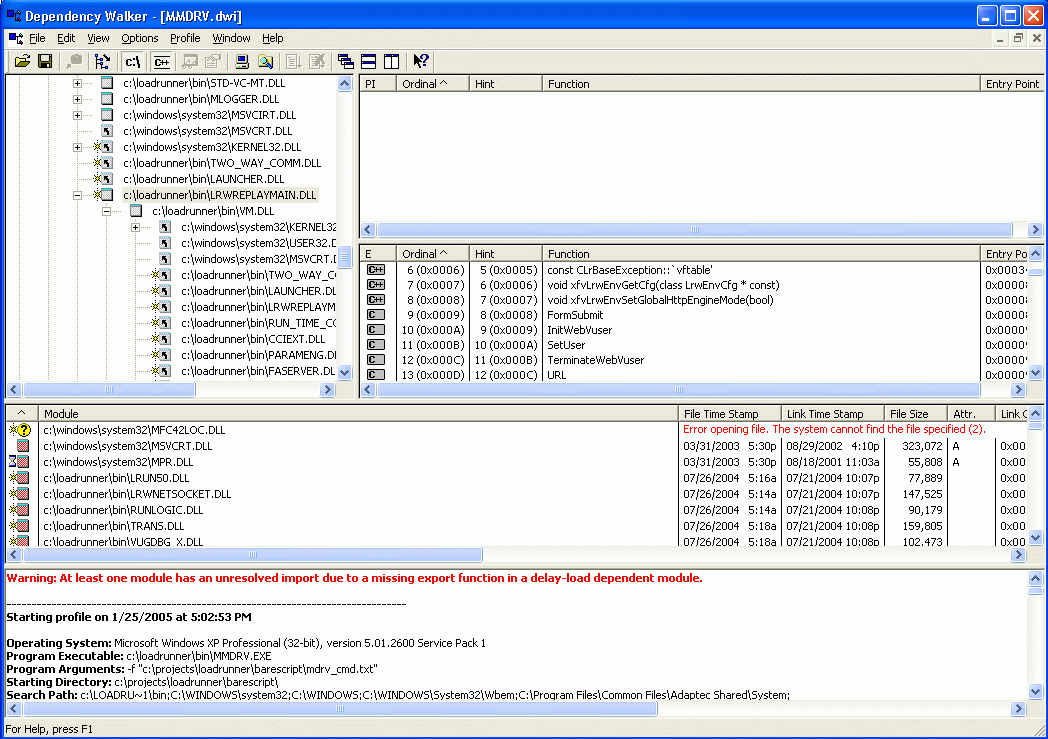Viewport: 1048px width, 739px height.
Task: Click the module tree horizontal scrollbar thumb
Action: pyautogui.click(x=109, y=390)
